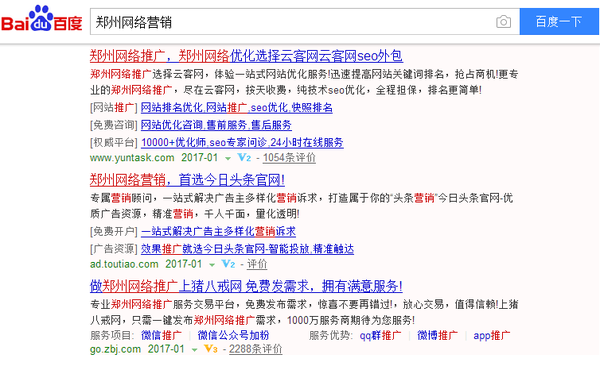Viewport: 600px width, 370px height.
Task: Click 2017-01 date beside www.yuntask.com
Action: click(200, 158)
